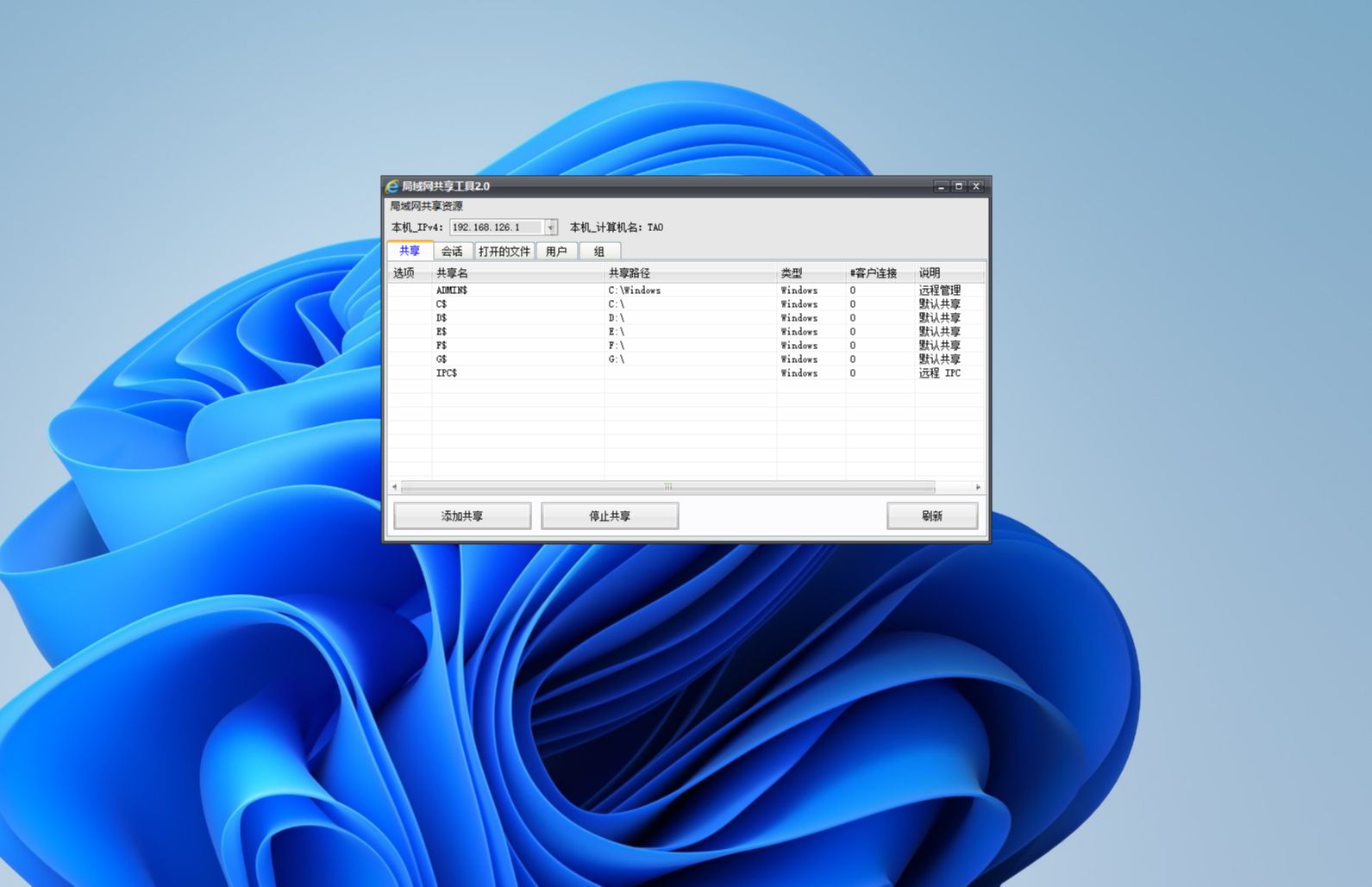This screenshot has height=887, width=1372.
Task: Sort by the 共享名 column header
Action: 518,273
